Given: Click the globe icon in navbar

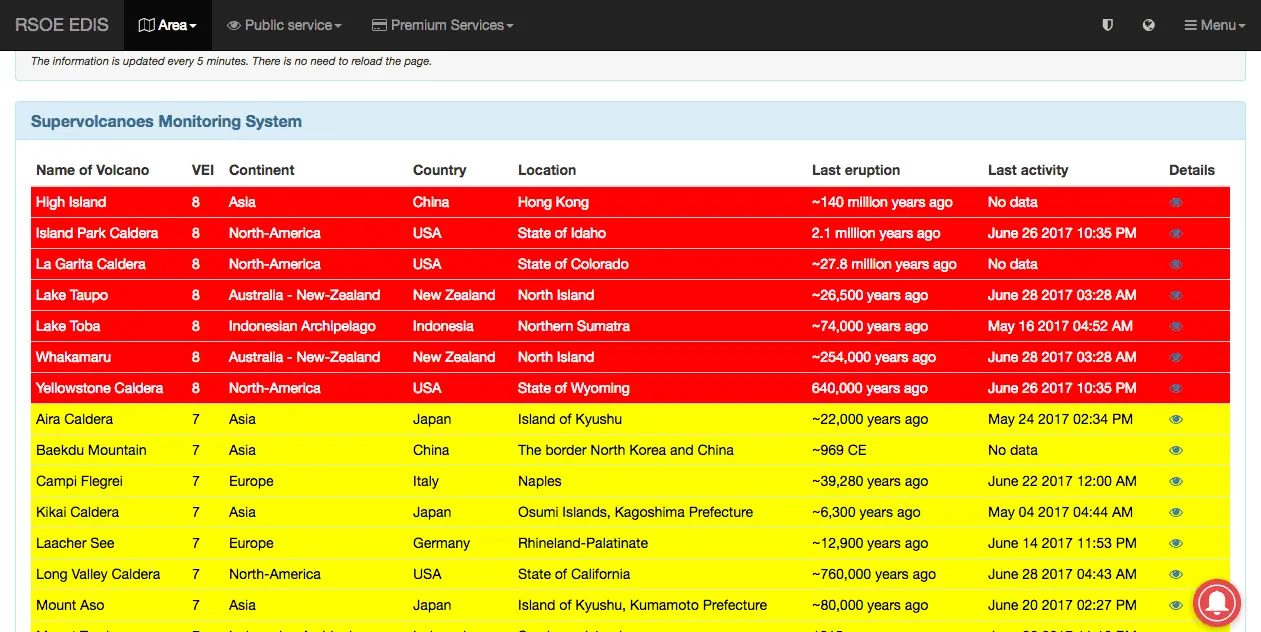Looking at the screenshot, I should 1149,25.
